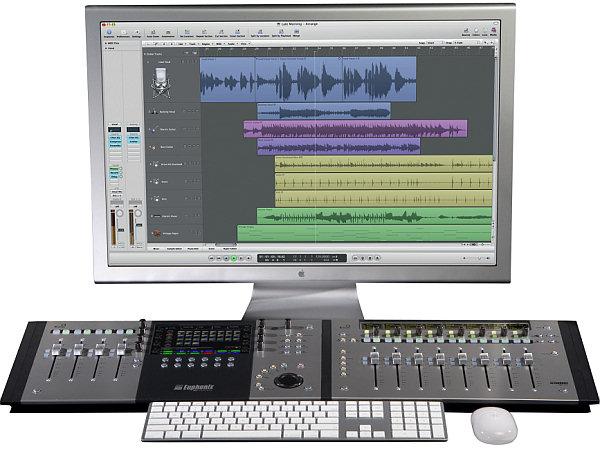600x449 pixels.
Task: Click the Set Locators toolbar icon
Action: click(x=187, y=33)
